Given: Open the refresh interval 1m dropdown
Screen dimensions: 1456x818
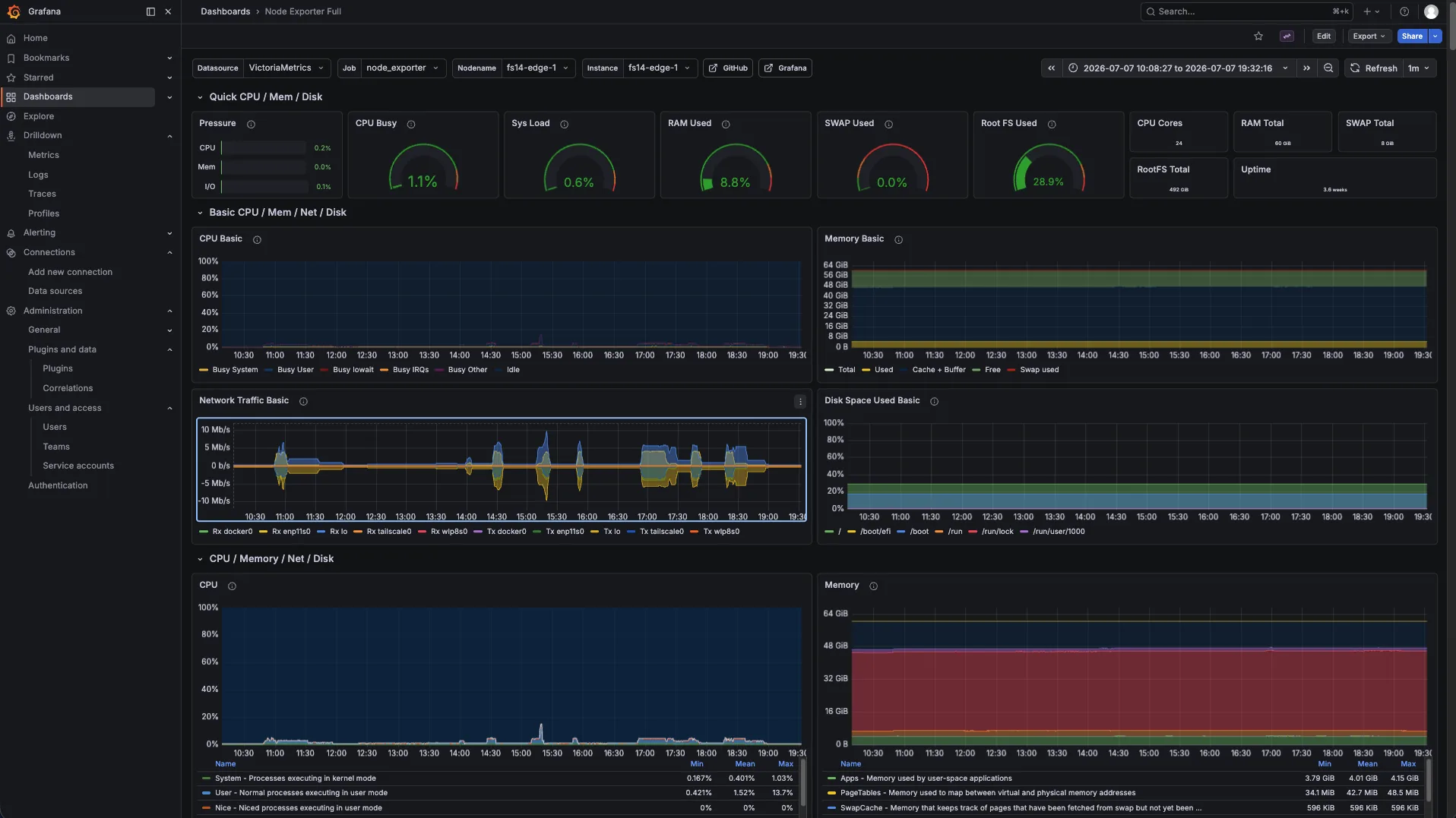Looking at the screenshot, I should click(x=1419, y=68).
